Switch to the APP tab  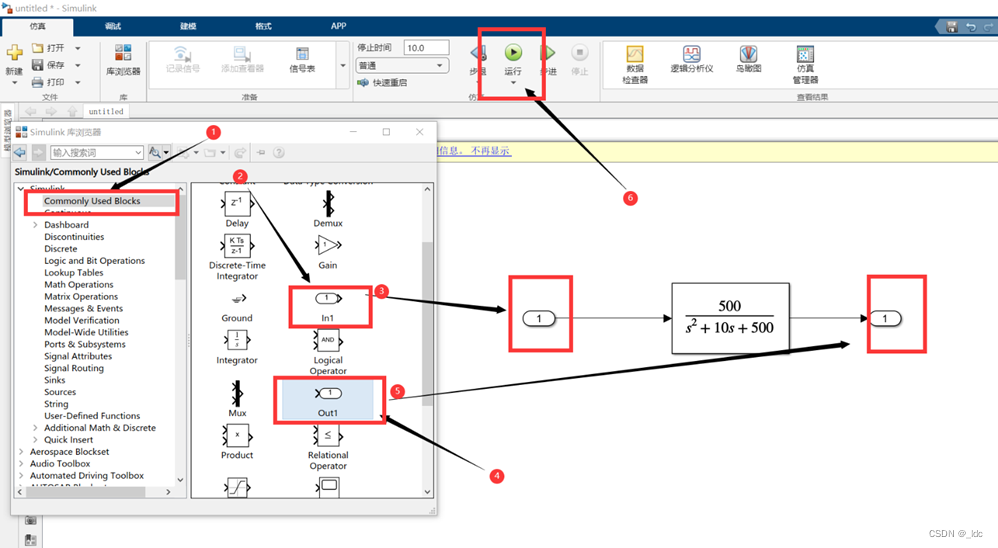pos(338,26)
